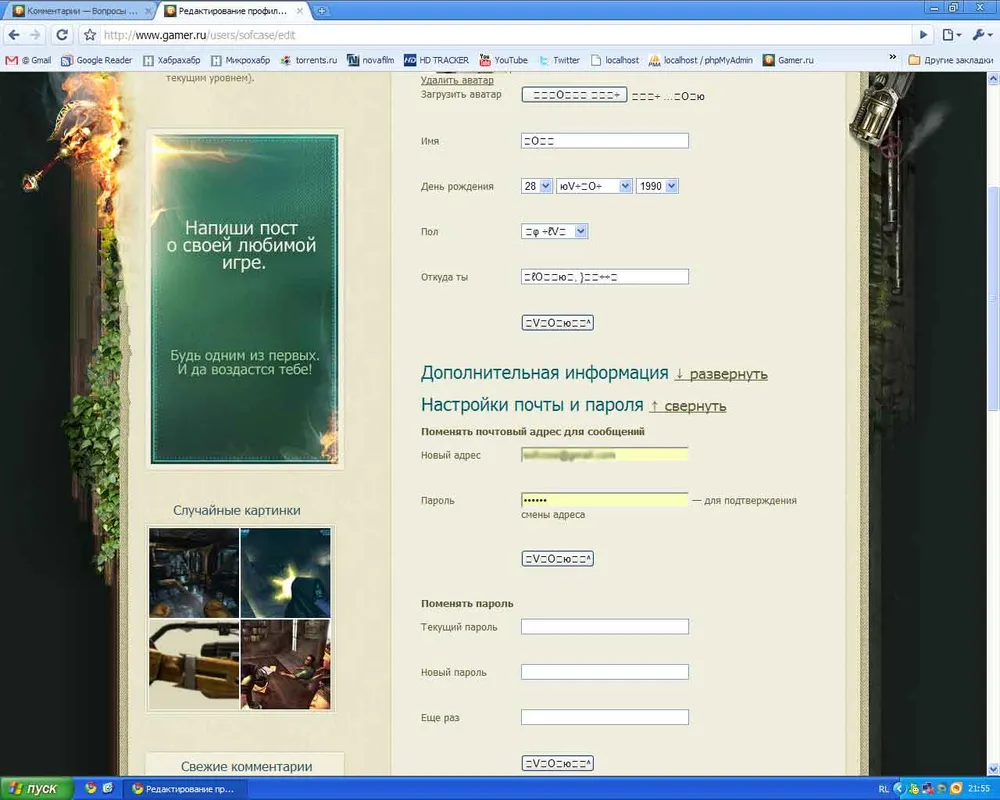The height and width of the screenshot is (800, 1000).
Task: Expand Дополнительная информация via развернуть
Action: click(720, 374)
